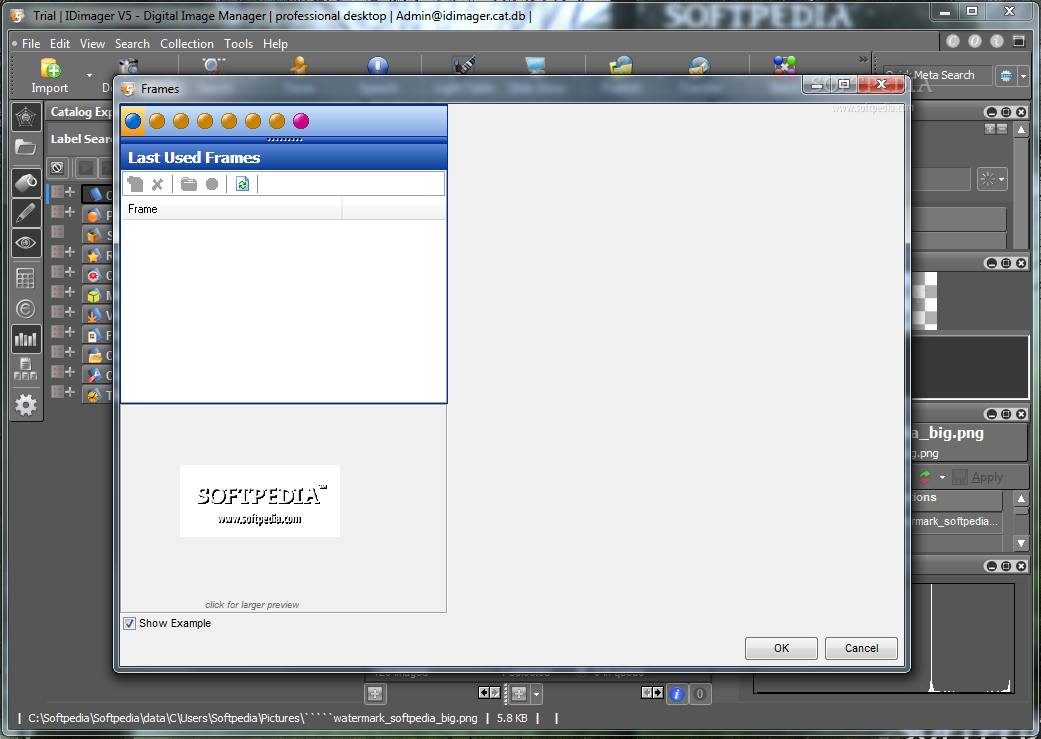
Task: Click the Softpedia preview thumbnail
Action: click(x=260, y=501)
